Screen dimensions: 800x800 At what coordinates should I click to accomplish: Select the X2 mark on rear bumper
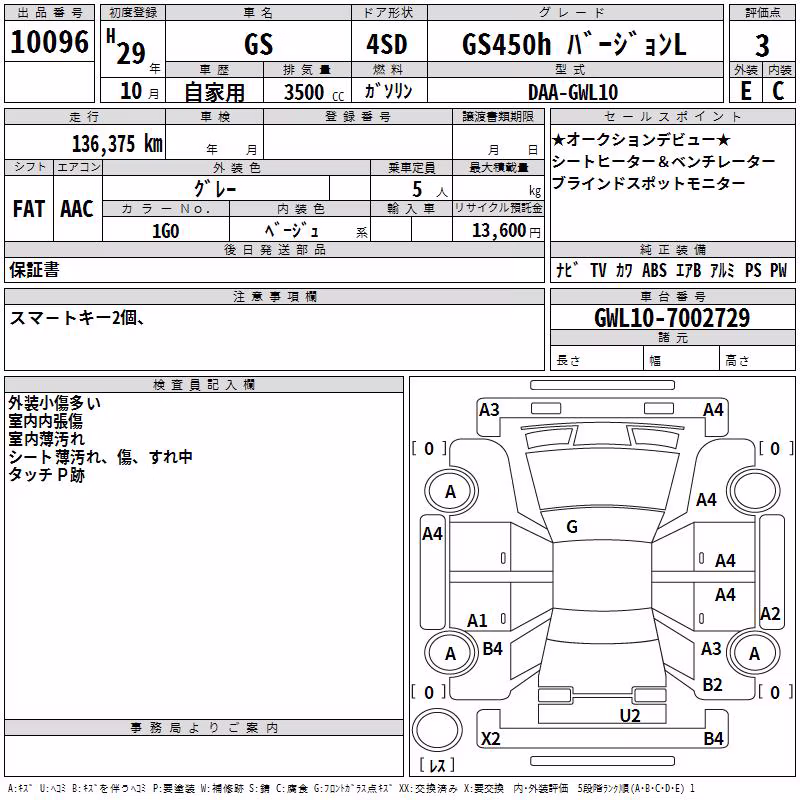[x=491, y=739]
